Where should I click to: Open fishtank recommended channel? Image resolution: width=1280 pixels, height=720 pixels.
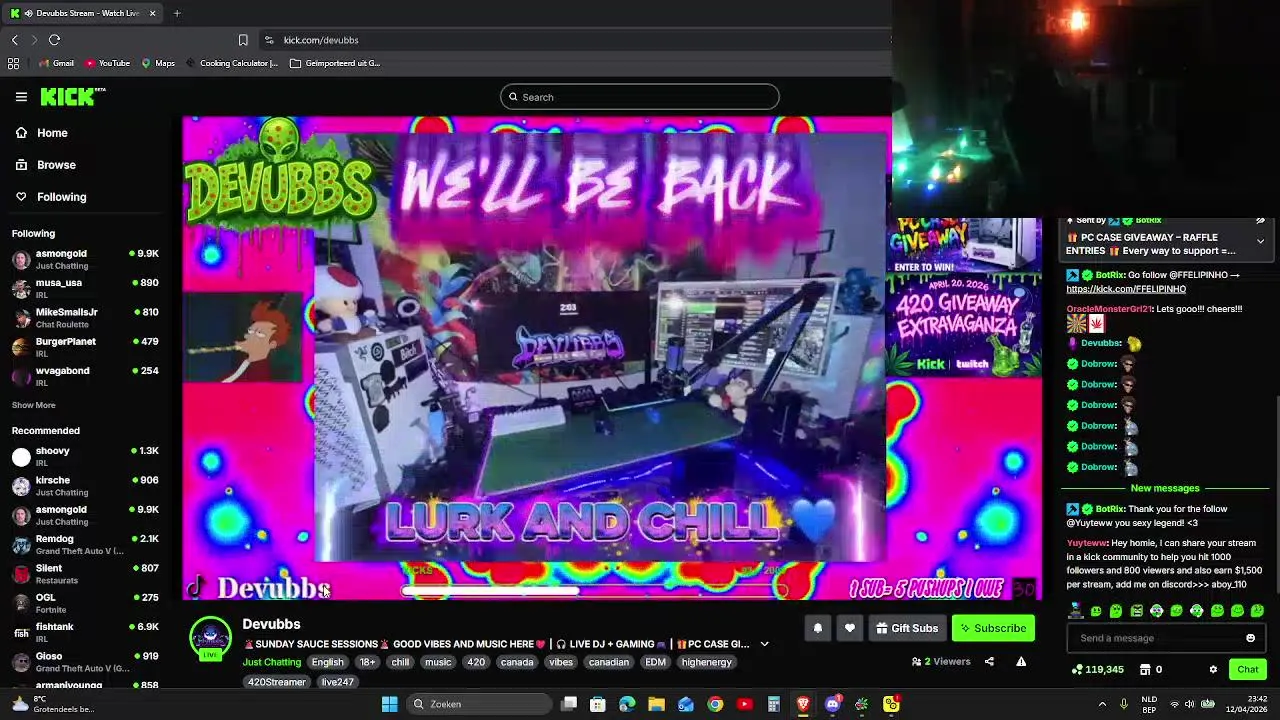[86, 632]
